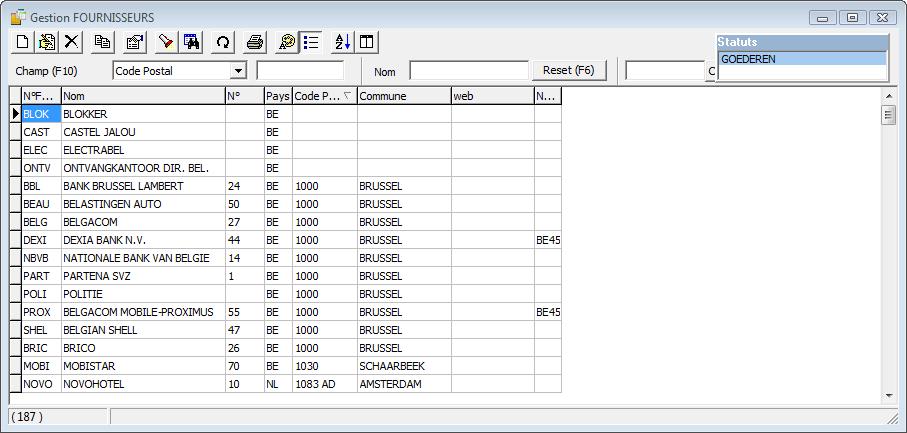The width and height of the screenshot is (907, 433).
Task: Select the ELECTRABEL cell
Action: (x=143, y=150)
